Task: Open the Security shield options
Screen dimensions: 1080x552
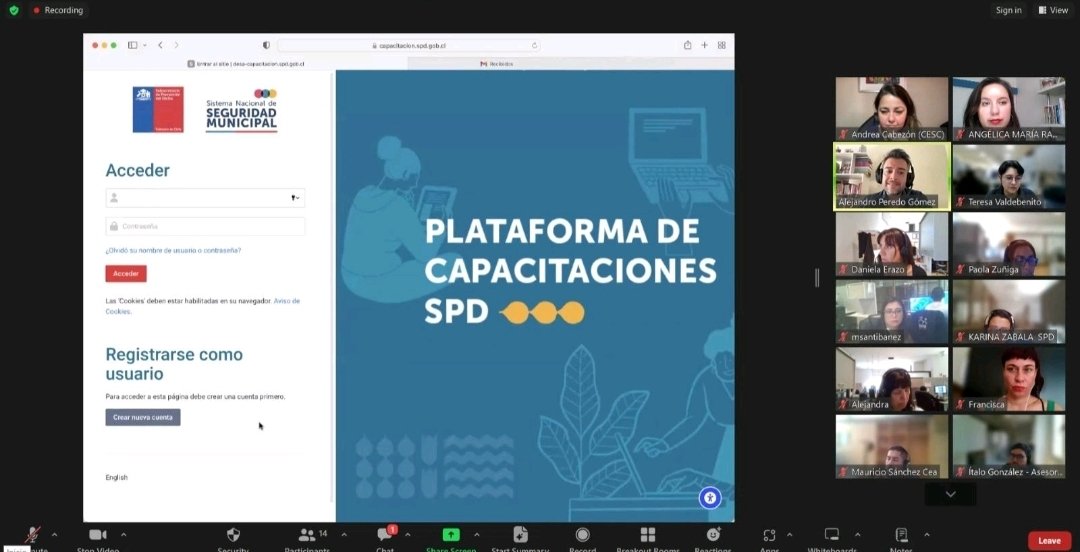Action: [x=233, y=535]
